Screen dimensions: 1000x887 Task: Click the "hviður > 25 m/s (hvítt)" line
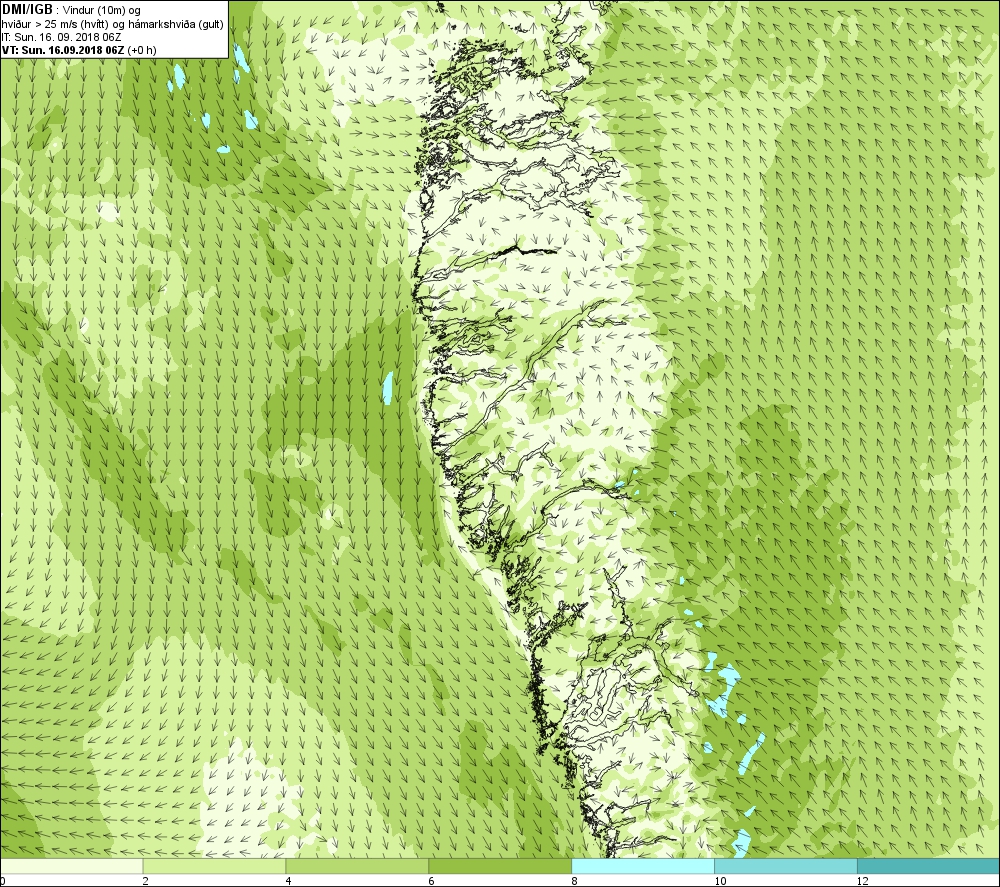tap(112, 24)
